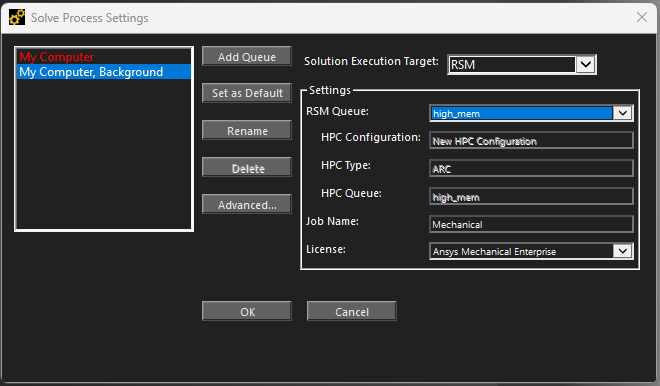660x386 pixels.
Task: Expand the Solution Execution Target dropdown arrow
Action: pyautogui.click(x=585, y=64)
